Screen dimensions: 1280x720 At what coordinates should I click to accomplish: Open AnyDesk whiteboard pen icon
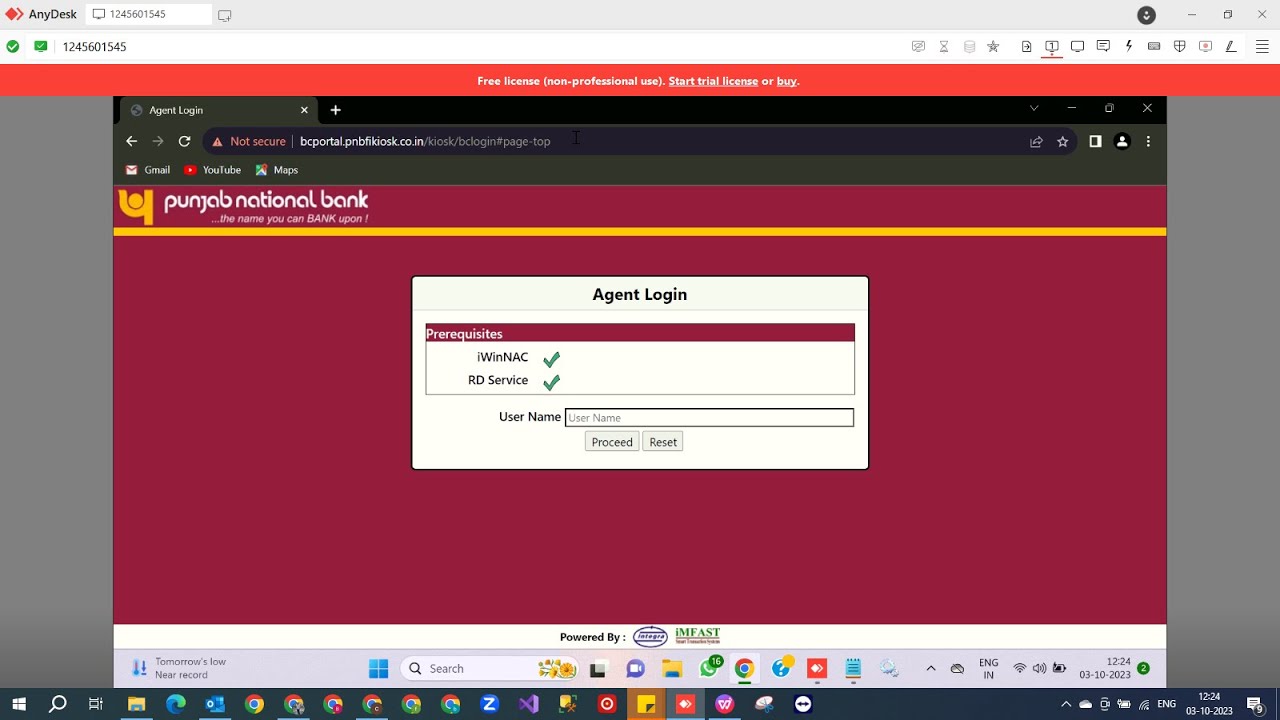click(x=1231, y=47)
